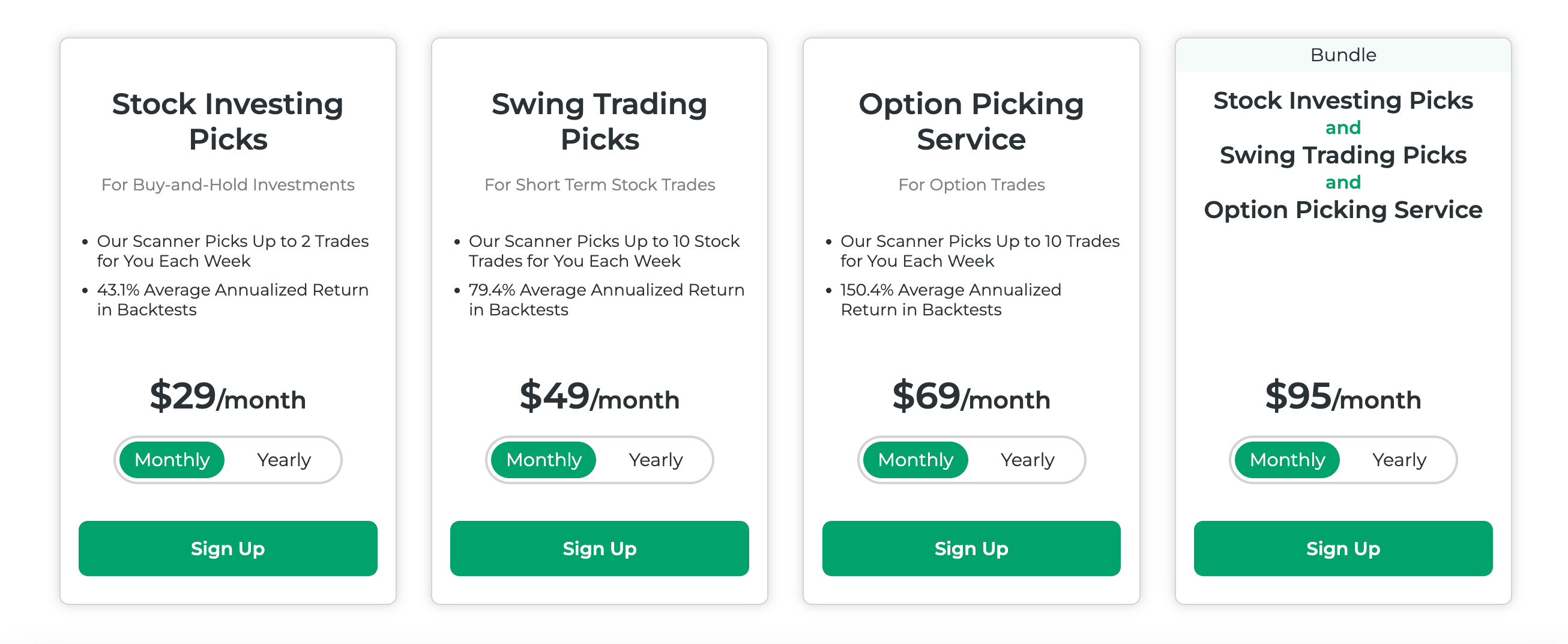Sign Up for Stock Investing Picks
Image resolution: width=1568 pixels, height=644 pixels.
(x=228, y=548)
